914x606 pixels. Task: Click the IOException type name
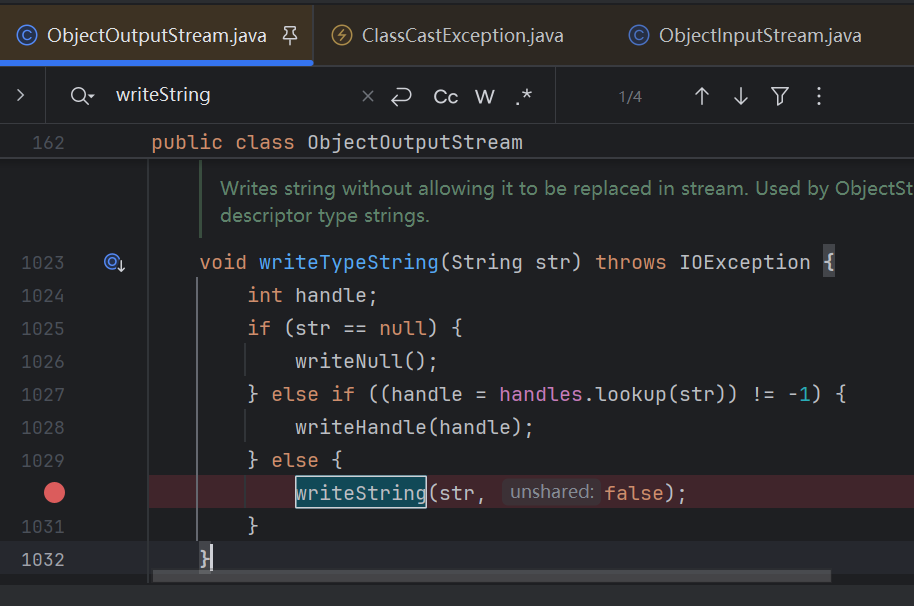[x=744, y=262]
